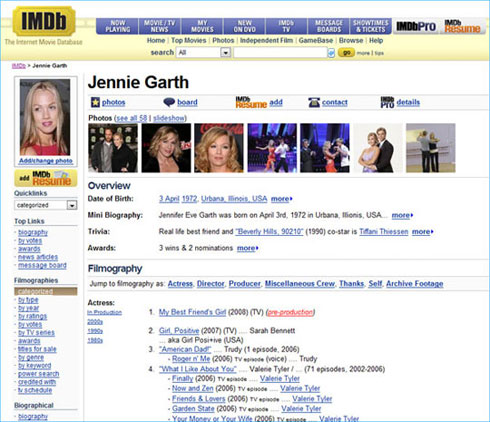The height and width of the screenshot is (422, 490).
Task: Click the 3 April birth date link
Action: (169, 199)
